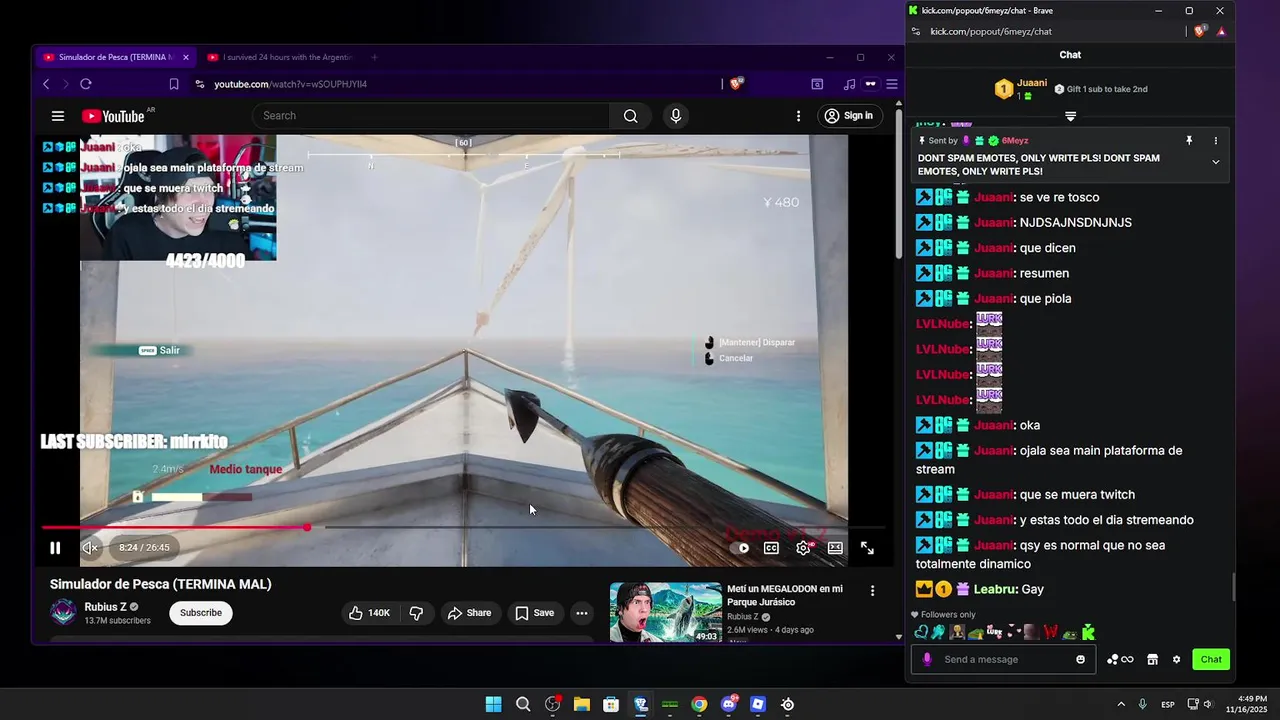The image size is (1280, 720).
Task: Enter full screen on the video
Action: pyautogui.click(x=867, y=548)
